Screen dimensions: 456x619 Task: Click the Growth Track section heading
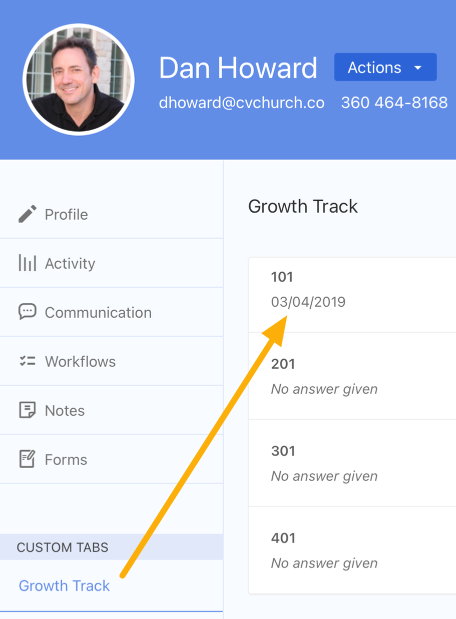[303, 206]
